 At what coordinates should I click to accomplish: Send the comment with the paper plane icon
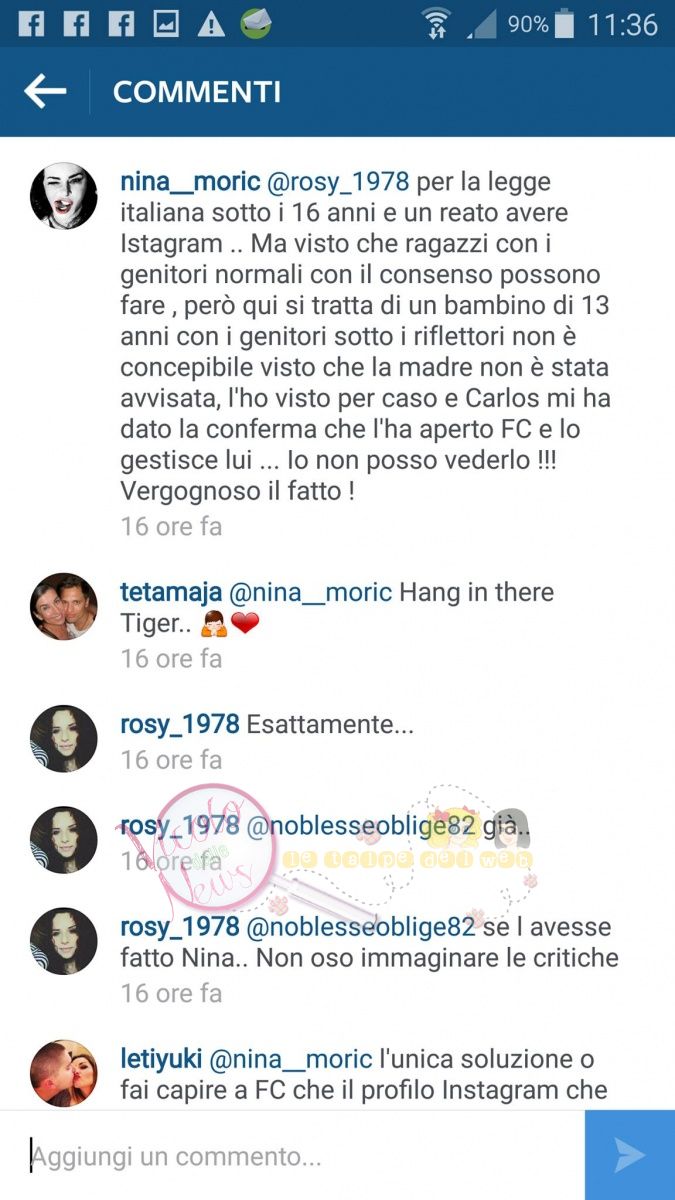click(x=630, y=1155)
